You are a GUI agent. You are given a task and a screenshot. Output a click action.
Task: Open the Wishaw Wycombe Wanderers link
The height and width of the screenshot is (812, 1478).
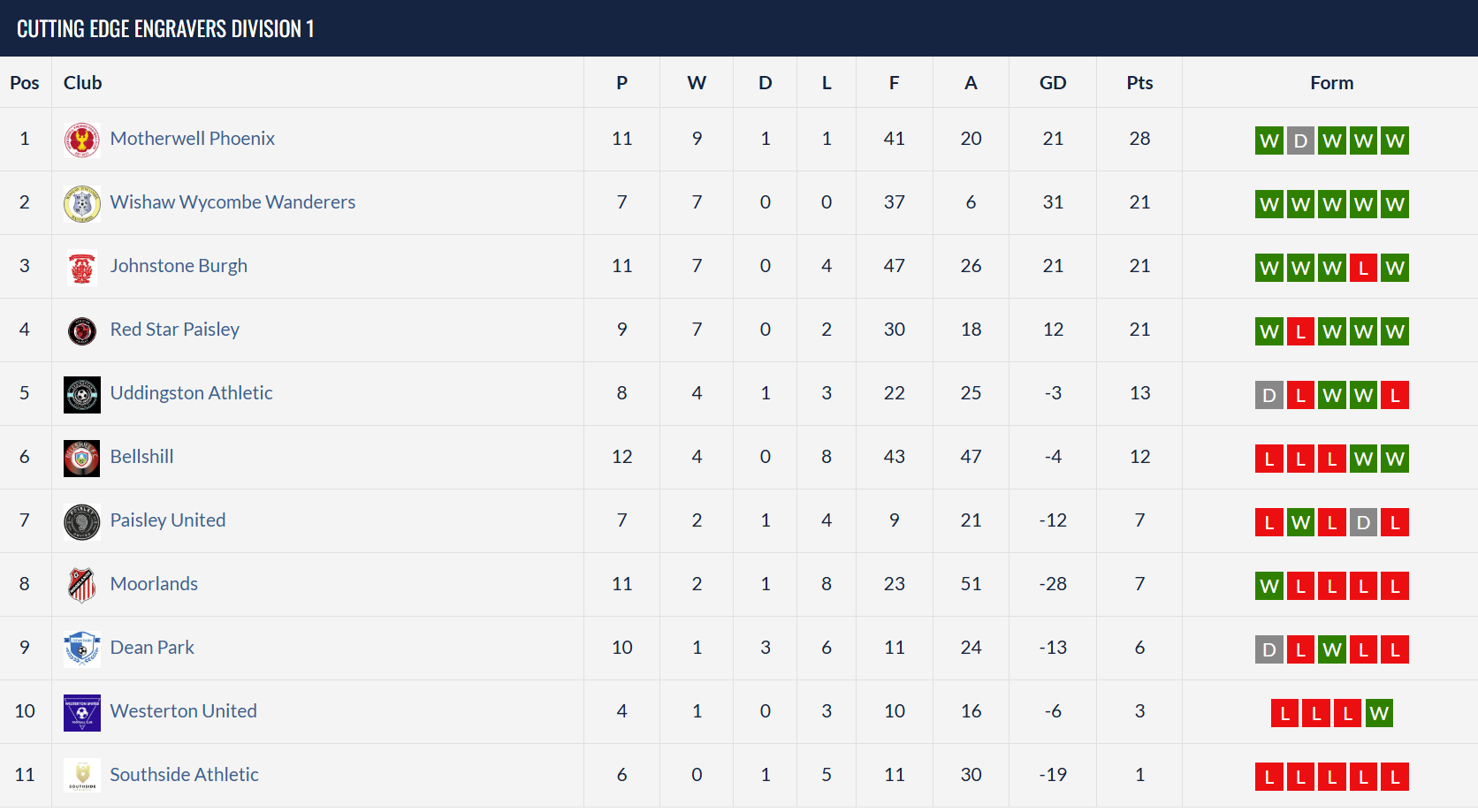(232, 202)
